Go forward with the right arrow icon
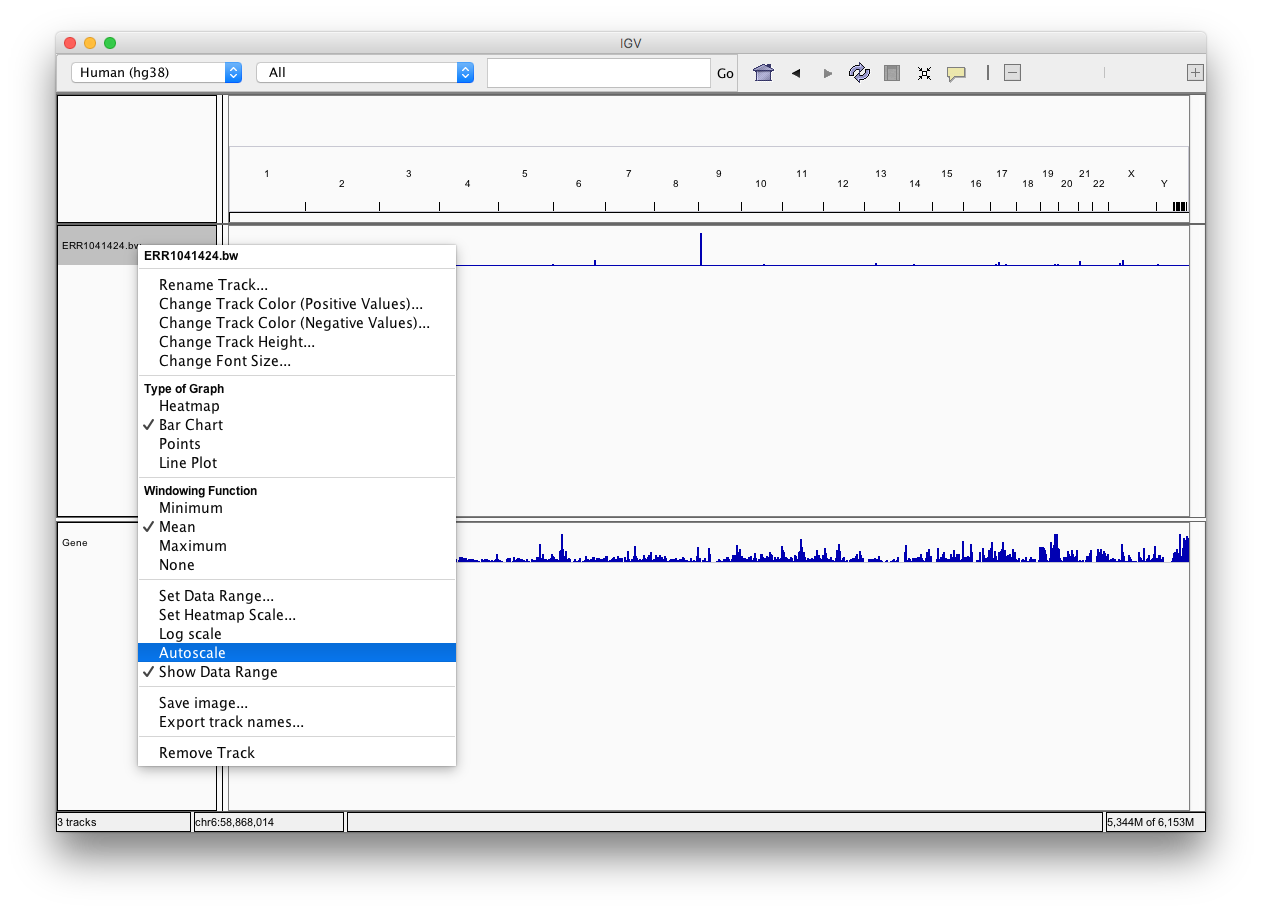This screenshot has width=1262, height=912. (x=827, y=73)
